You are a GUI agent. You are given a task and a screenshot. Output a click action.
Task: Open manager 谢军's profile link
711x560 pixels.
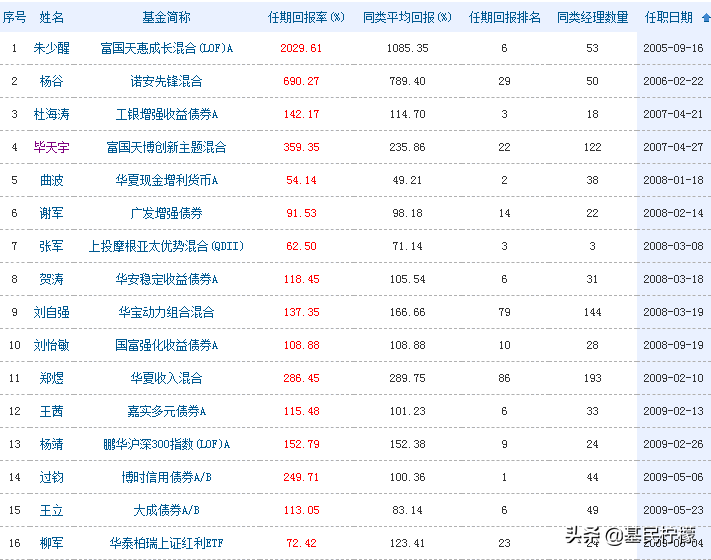51,213
